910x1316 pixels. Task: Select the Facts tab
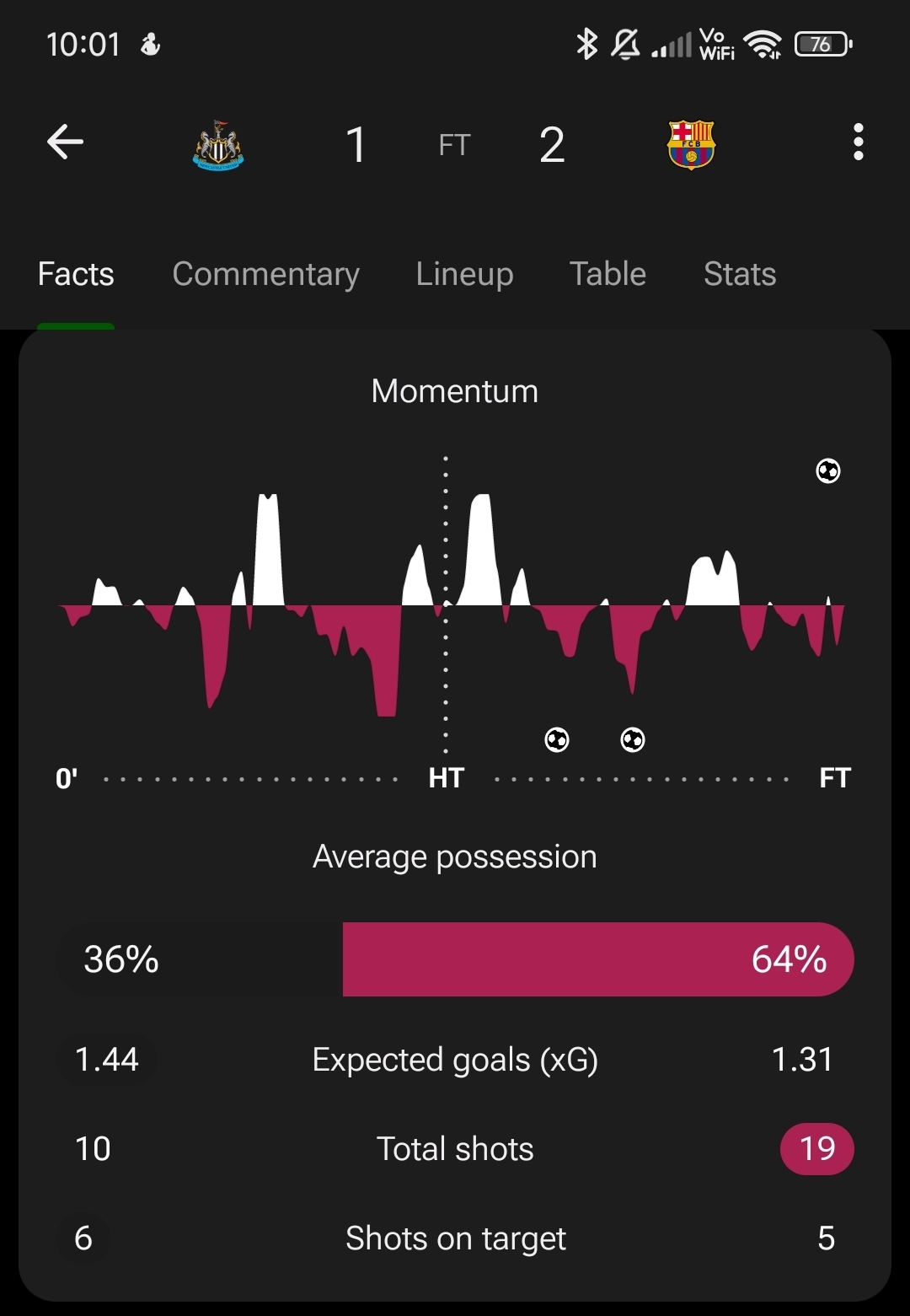(x=76, y=274)
